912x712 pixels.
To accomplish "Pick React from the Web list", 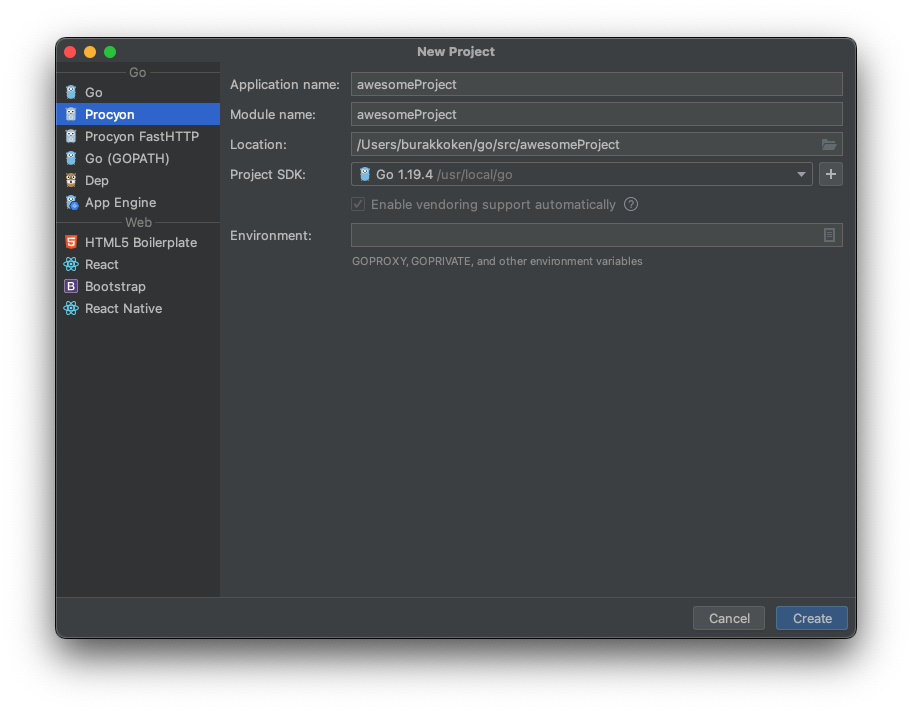I will 138,264.
